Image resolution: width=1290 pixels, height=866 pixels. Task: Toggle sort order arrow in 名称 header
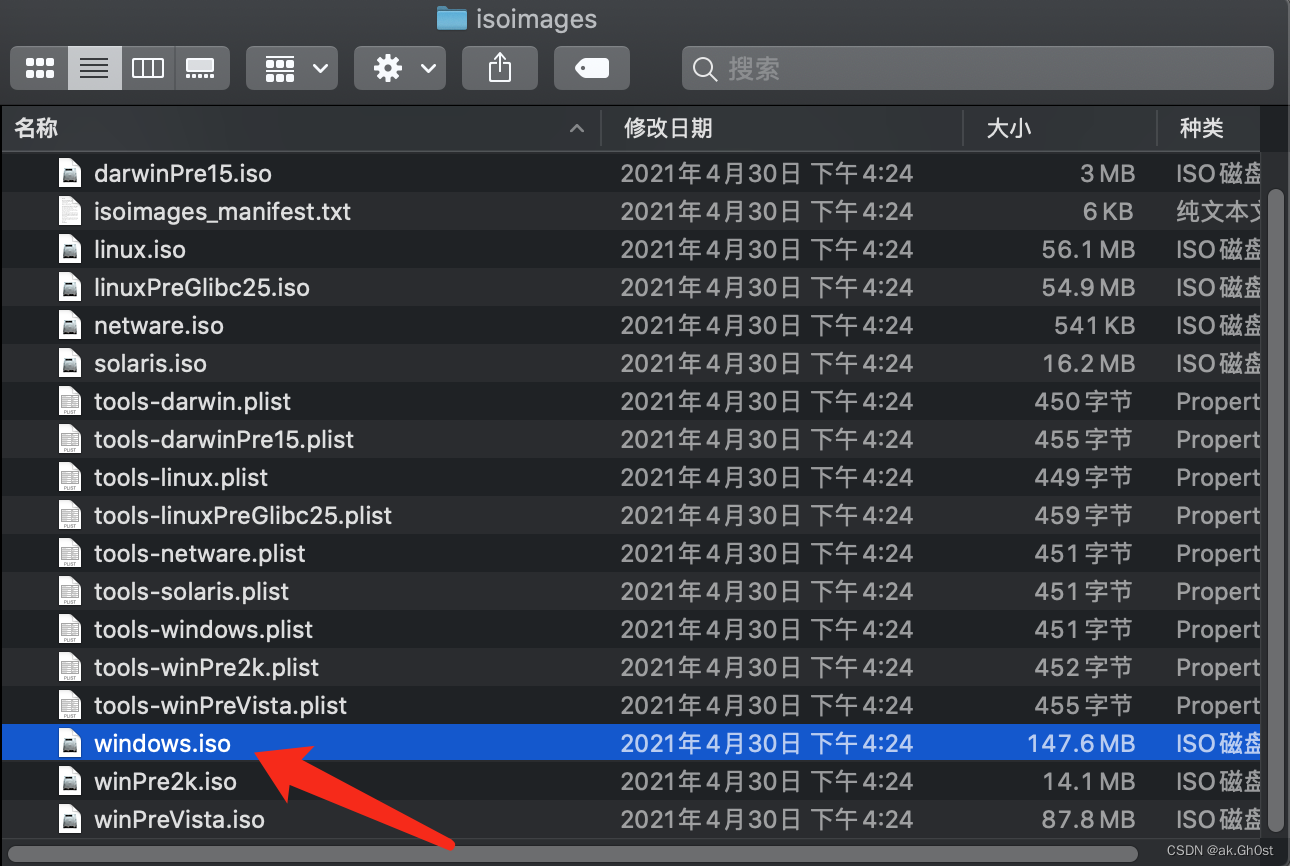pyautogui.click(x=576, y=128)
